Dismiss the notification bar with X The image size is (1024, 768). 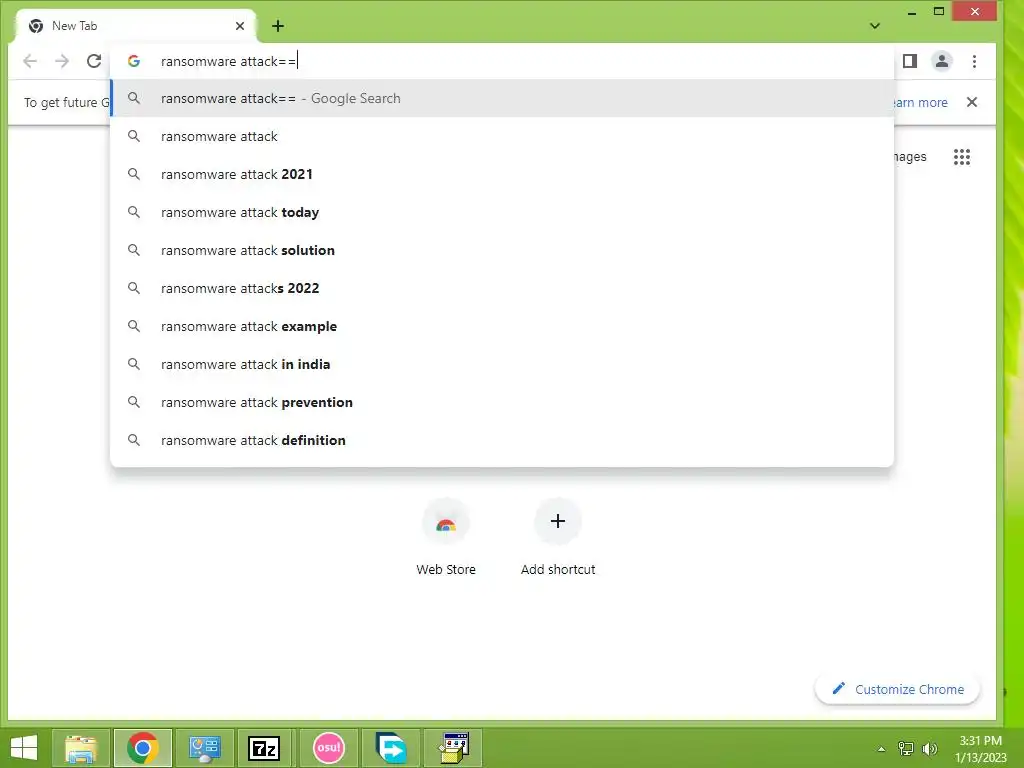(x=972, y=103)
